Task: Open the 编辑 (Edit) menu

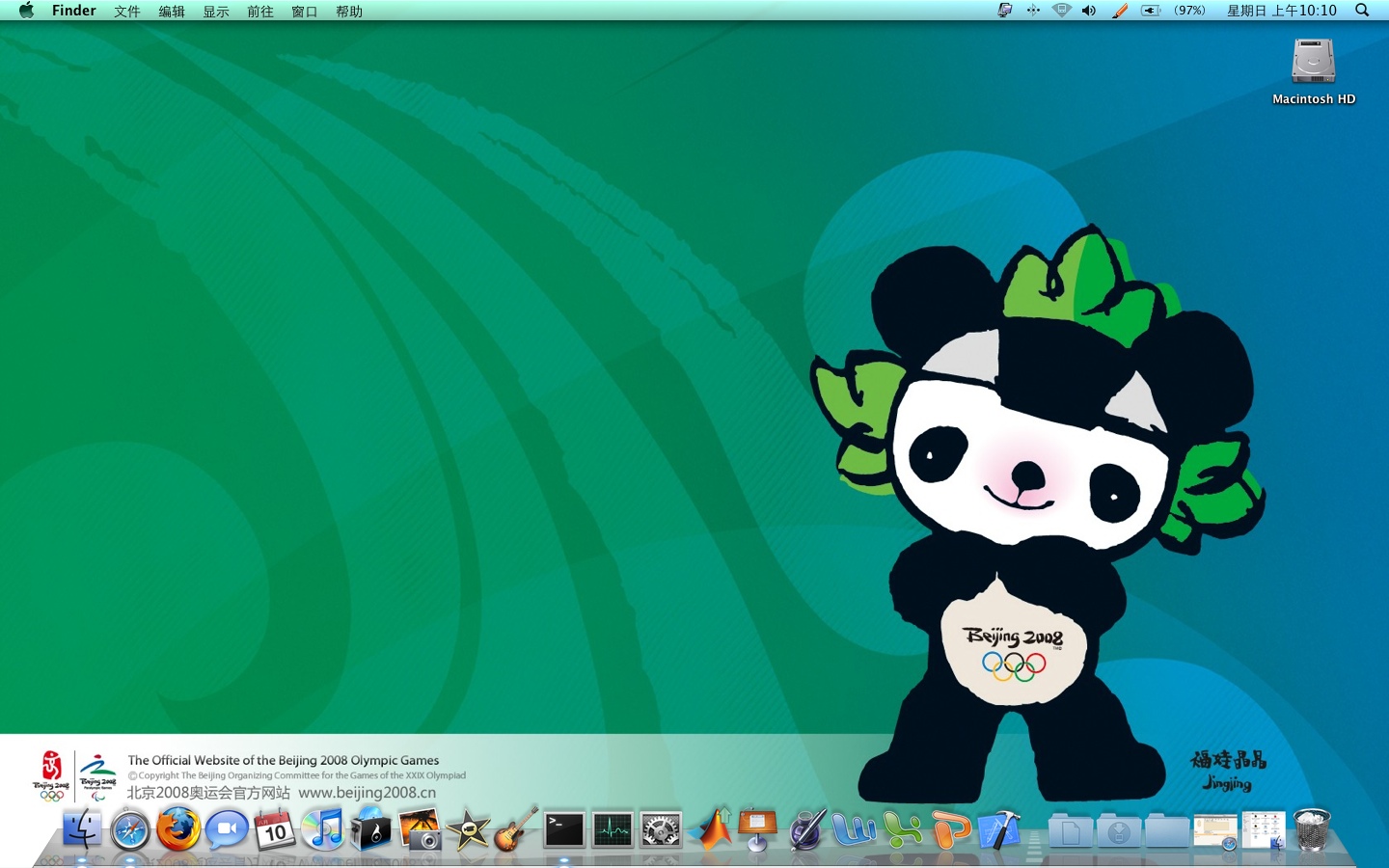Action: (x=172, y=12)
